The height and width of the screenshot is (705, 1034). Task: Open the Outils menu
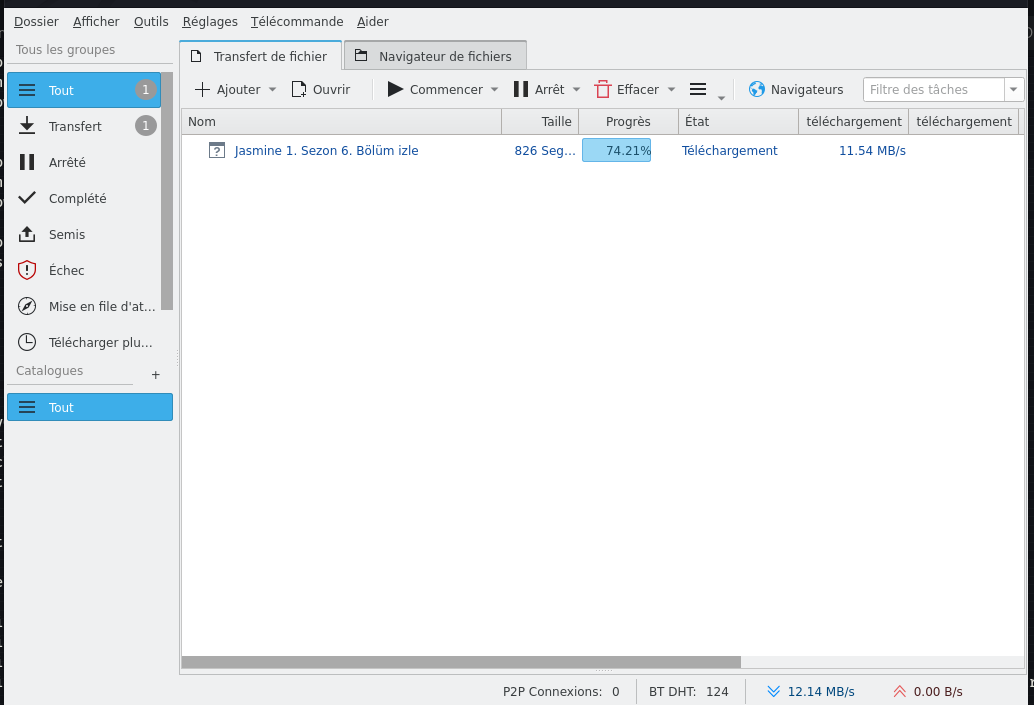151,21
